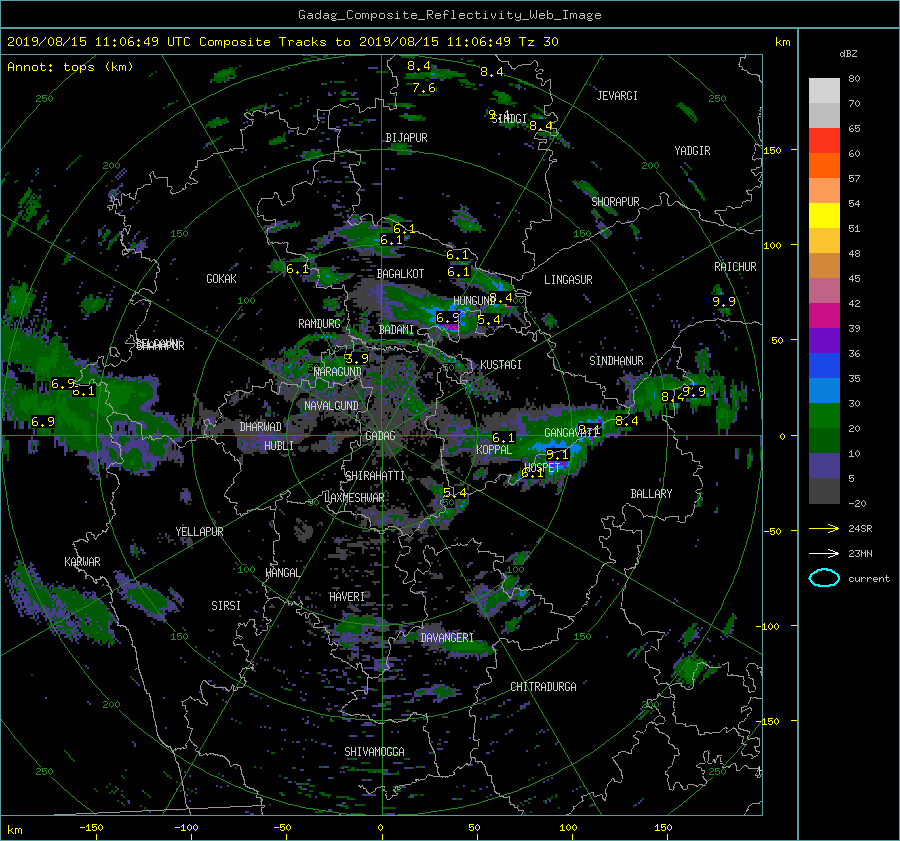Click the cyan 'current' ellipse legend symbol

(824, 578)
